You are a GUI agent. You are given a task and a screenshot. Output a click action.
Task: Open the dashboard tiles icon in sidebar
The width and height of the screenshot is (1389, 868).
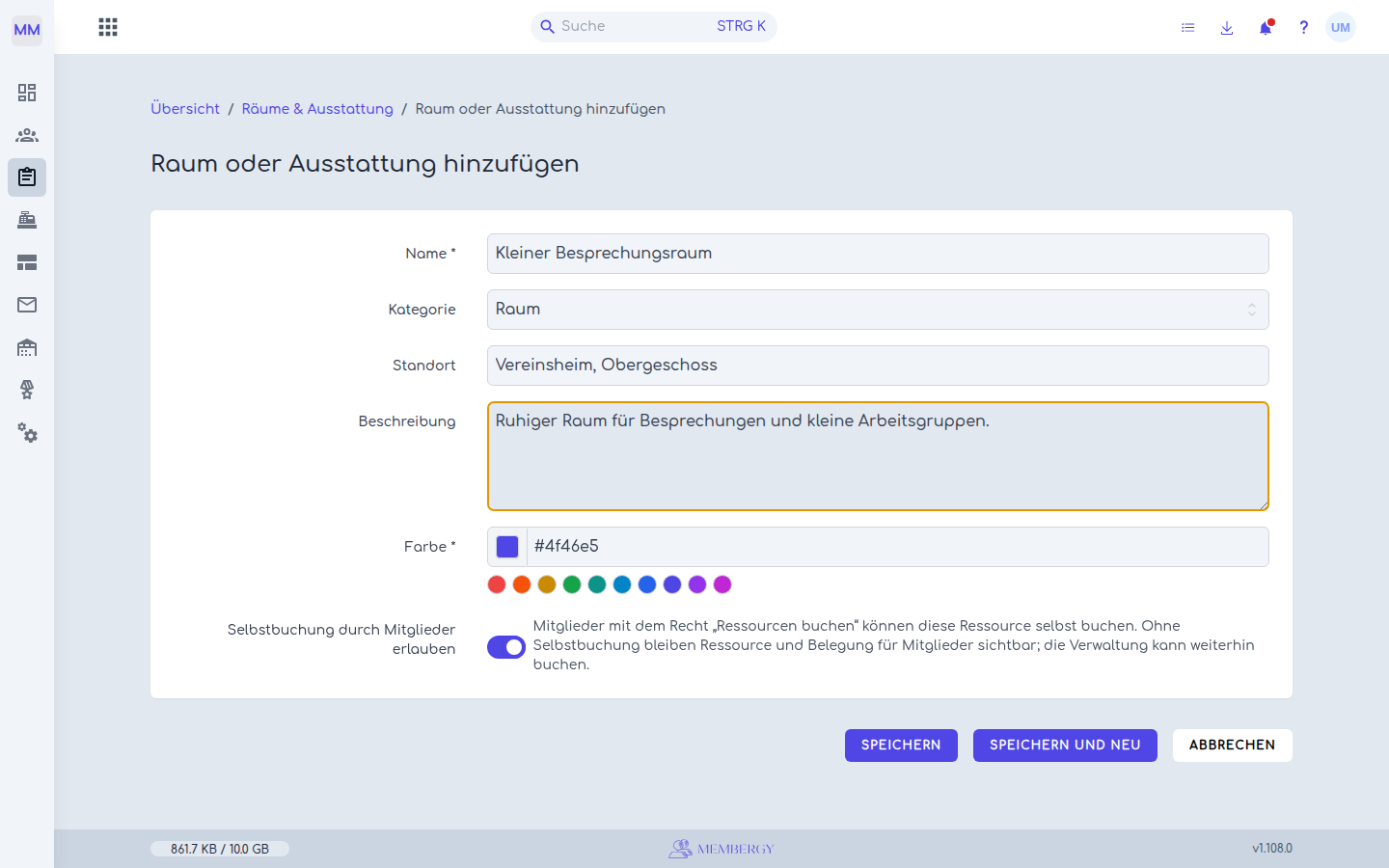click(x=27, y=93)
